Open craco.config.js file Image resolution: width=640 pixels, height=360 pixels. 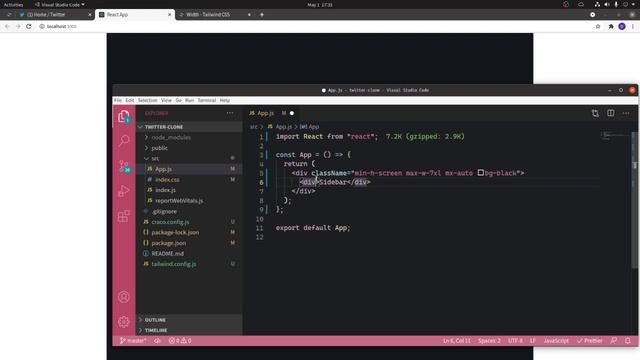pos(170,222)
